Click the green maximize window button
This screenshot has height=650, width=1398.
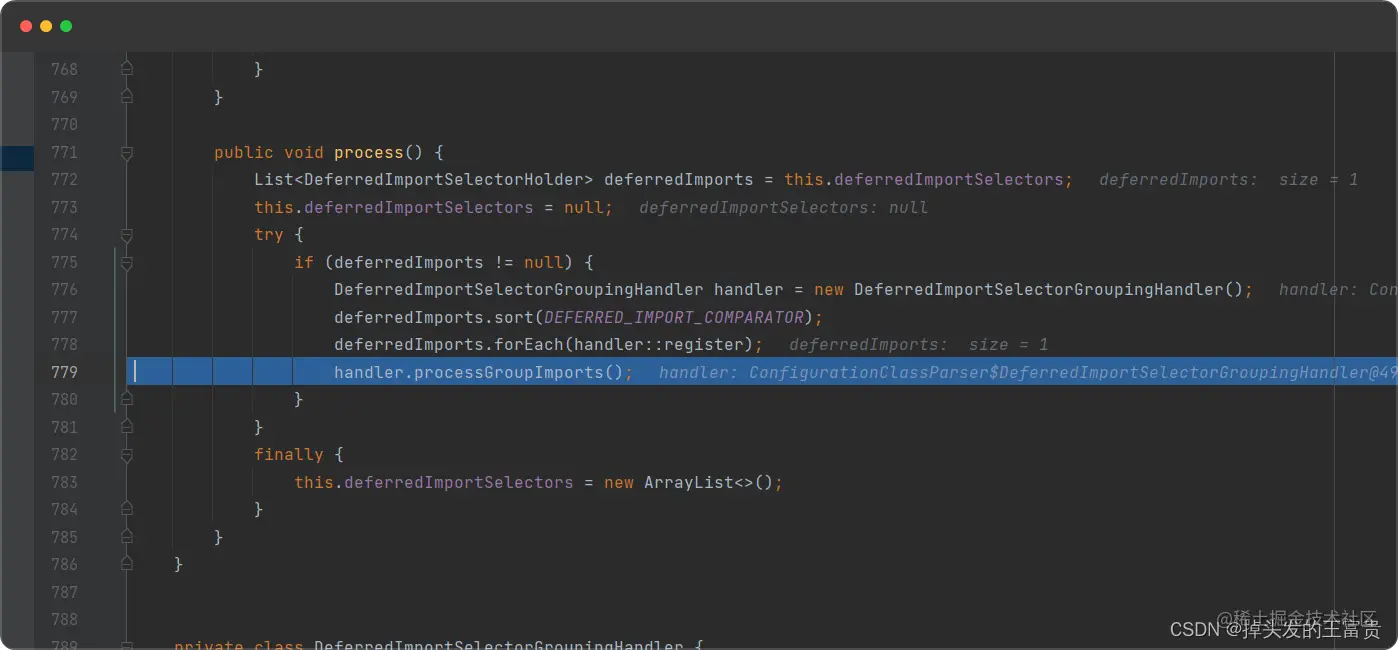click(66, 26)
